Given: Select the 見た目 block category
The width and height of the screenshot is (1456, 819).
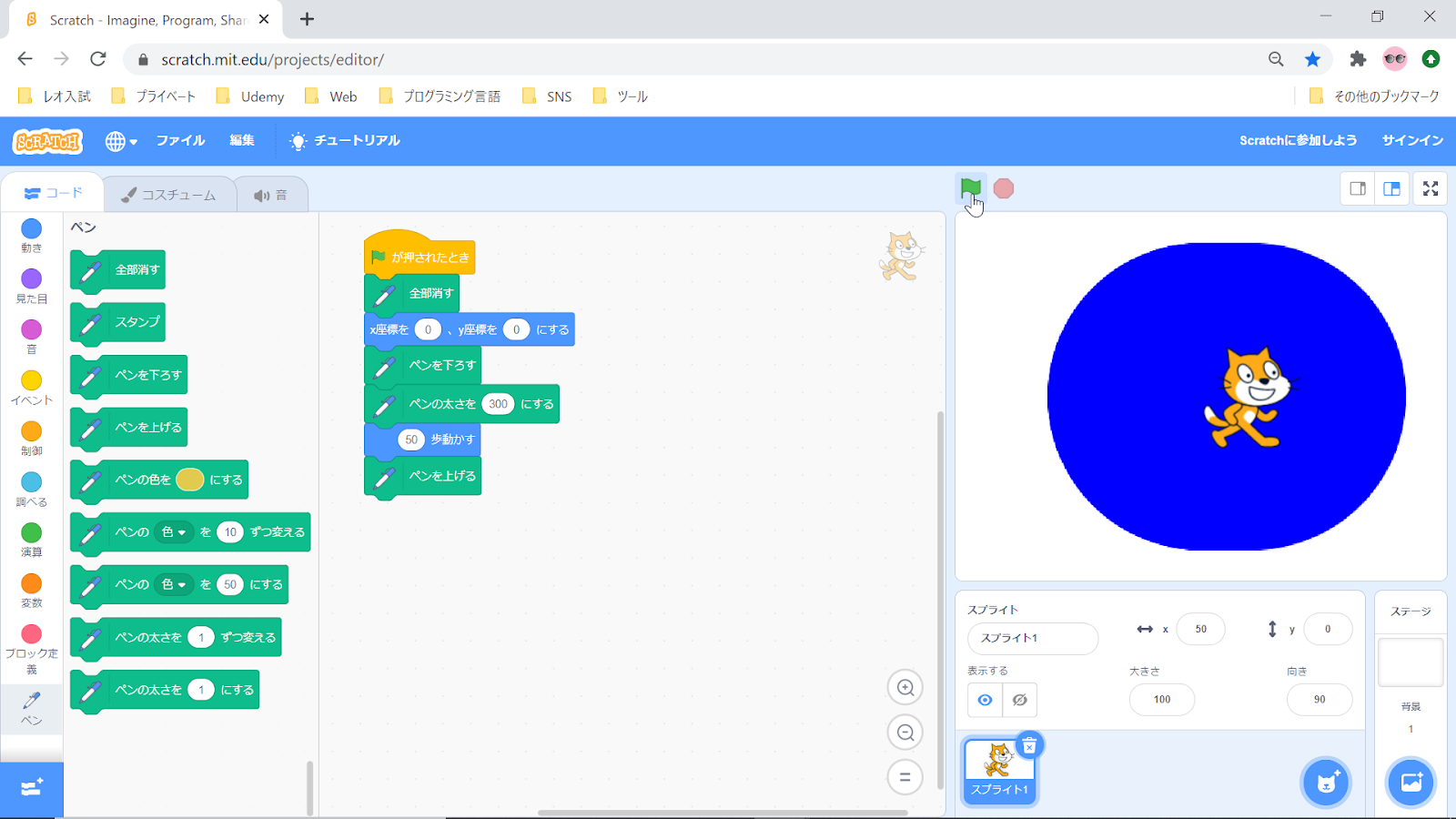Looking at the screenshot, I should pos(31,286).
